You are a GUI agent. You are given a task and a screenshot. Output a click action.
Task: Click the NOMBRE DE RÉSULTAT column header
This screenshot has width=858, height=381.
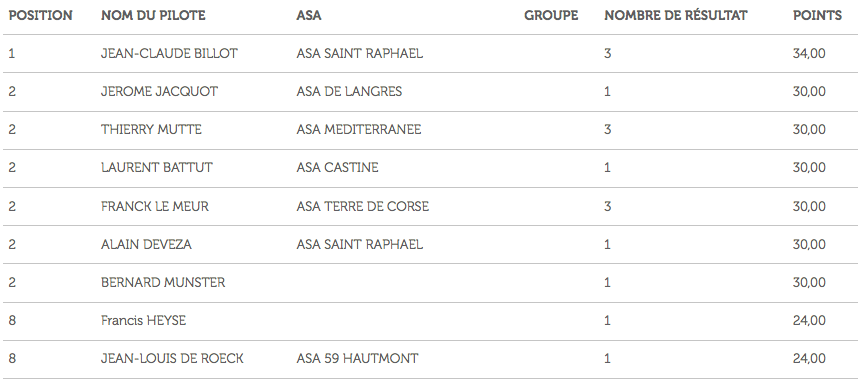(676, 15)
